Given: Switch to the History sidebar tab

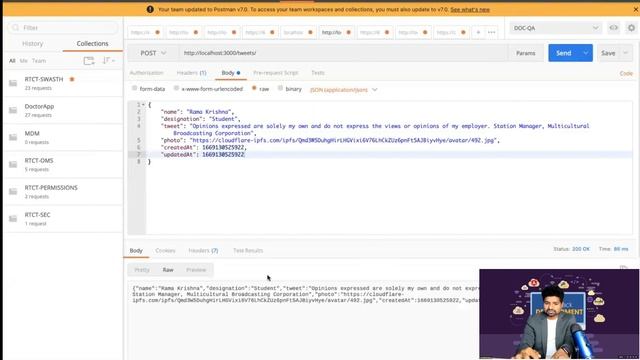Looking at the screenshot, I should point(33,43).
